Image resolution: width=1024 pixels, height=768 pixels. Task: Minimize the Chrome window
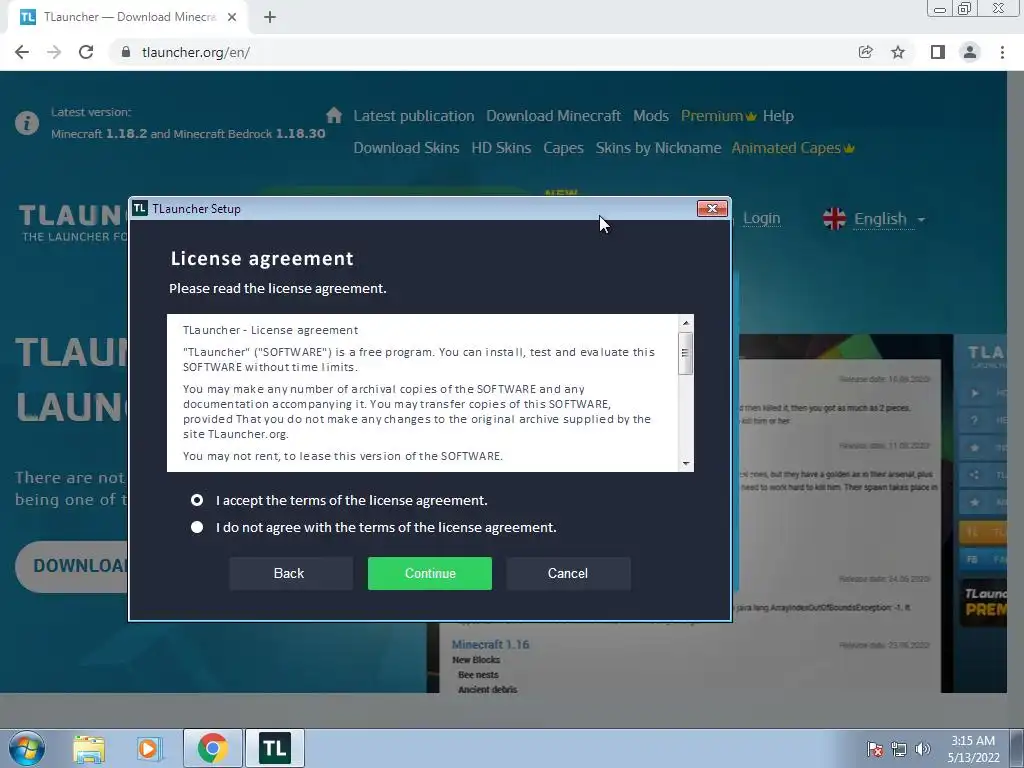click(x=940, y=9)
